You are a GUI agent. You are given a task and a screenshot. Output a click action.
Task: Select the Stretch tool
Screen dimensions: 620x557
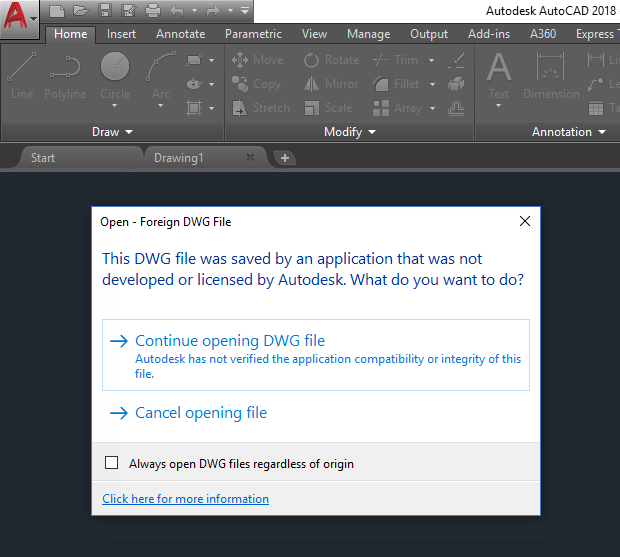point(261,108)
